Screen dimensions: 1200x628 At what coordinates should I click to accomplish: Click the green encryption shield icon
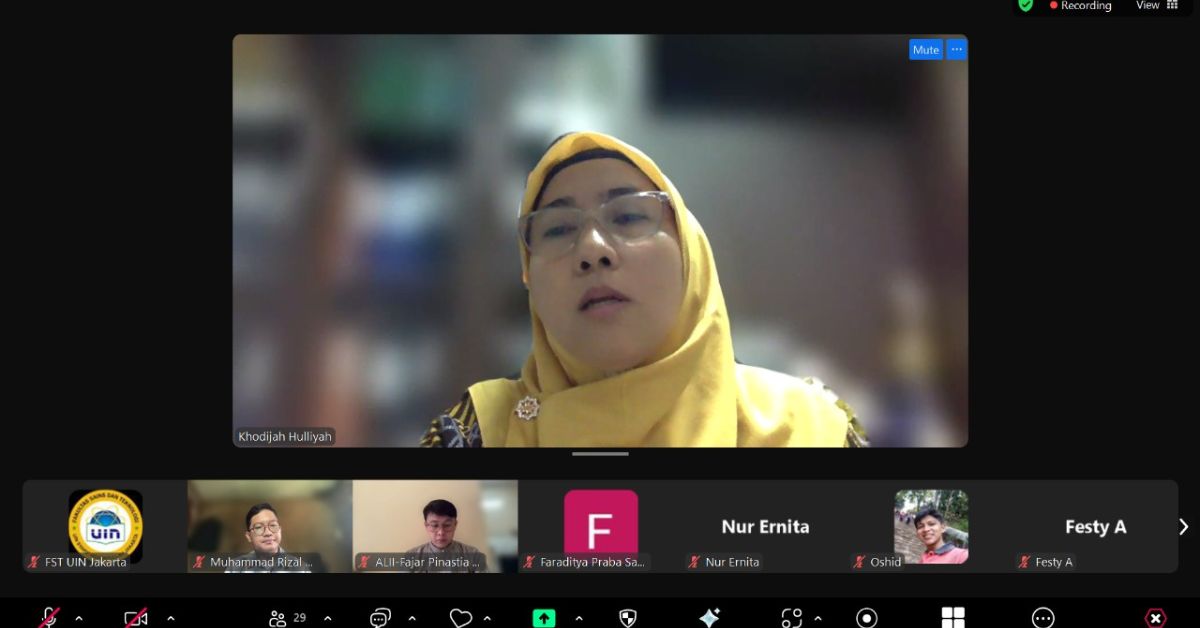pyautogui.click(x=1025, y=5)
